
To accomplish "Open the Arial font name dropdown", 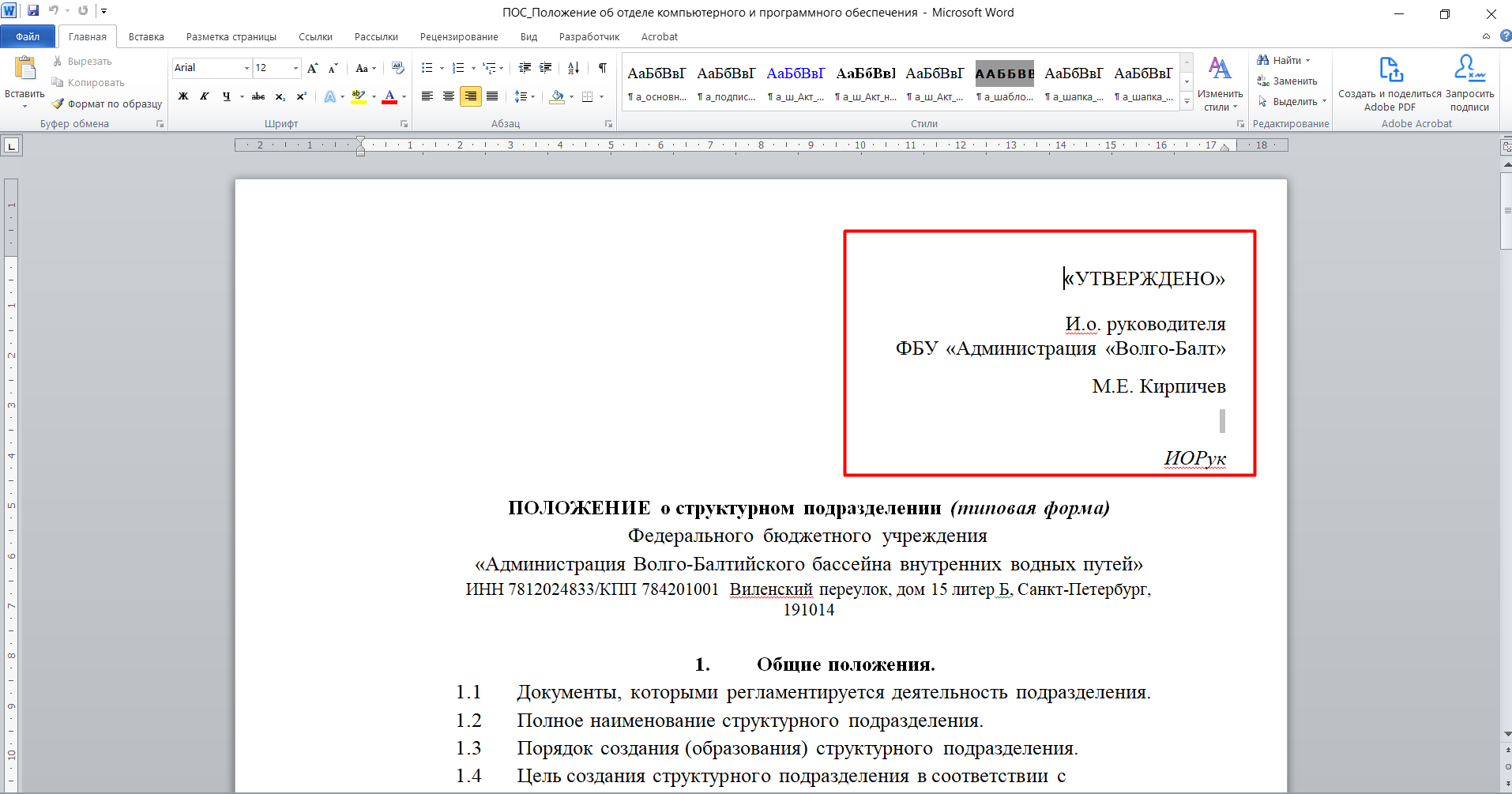I will click(246, 68).
